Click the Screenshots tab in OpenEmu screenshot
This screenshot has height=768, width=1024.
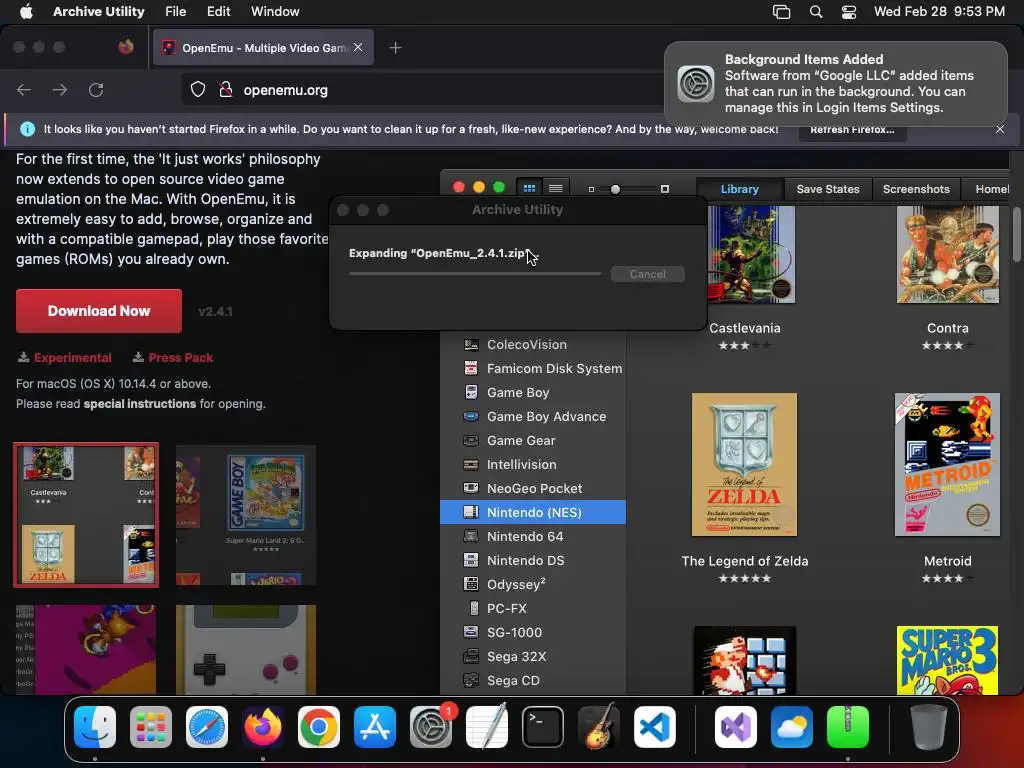tap(916, 189)
